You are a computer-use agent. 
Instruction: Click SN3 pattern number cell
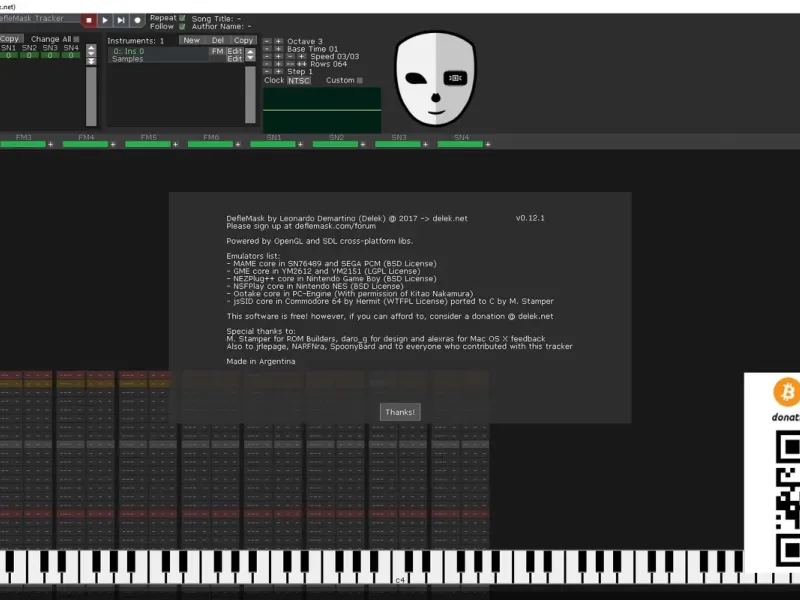click(50, 56)
